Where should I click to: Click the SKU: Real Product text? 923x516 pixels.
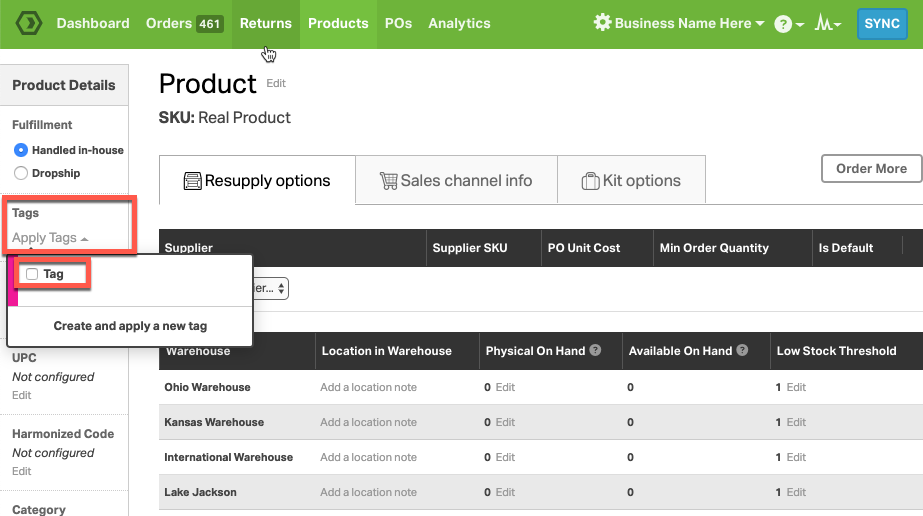pos(224,118)
